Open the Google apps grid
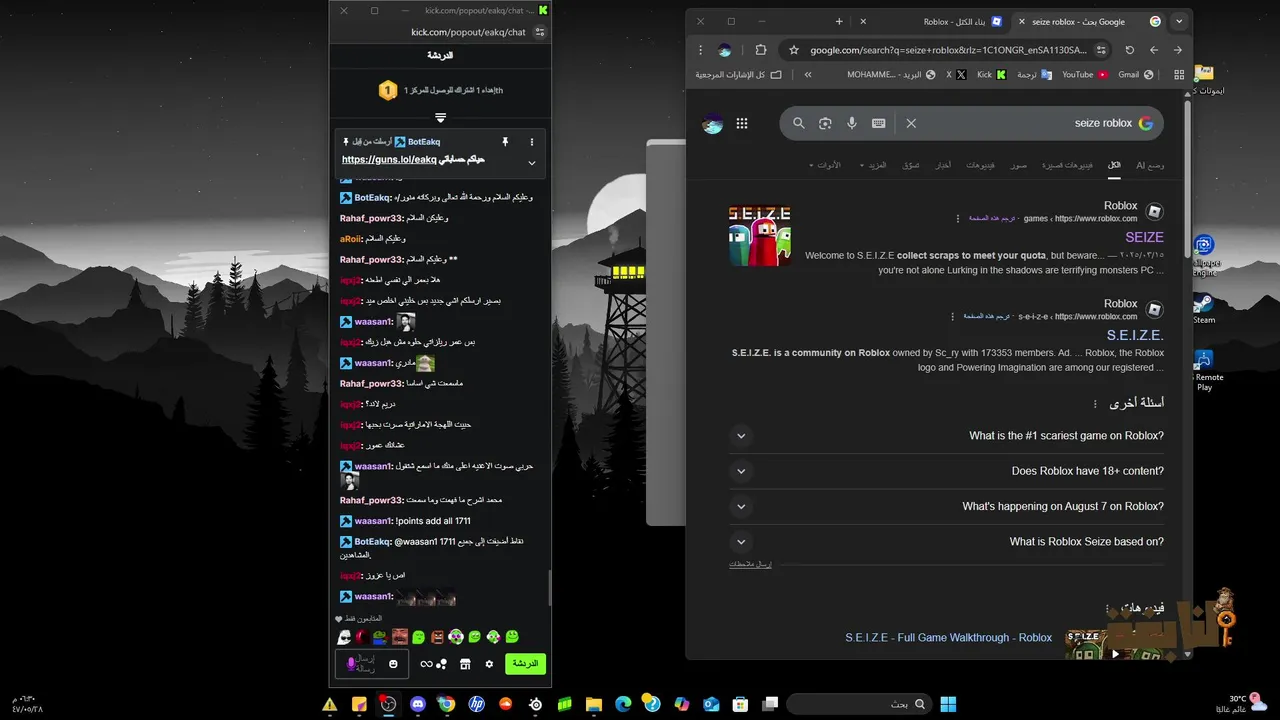1280x720 pixels. (x=742, y=123)
